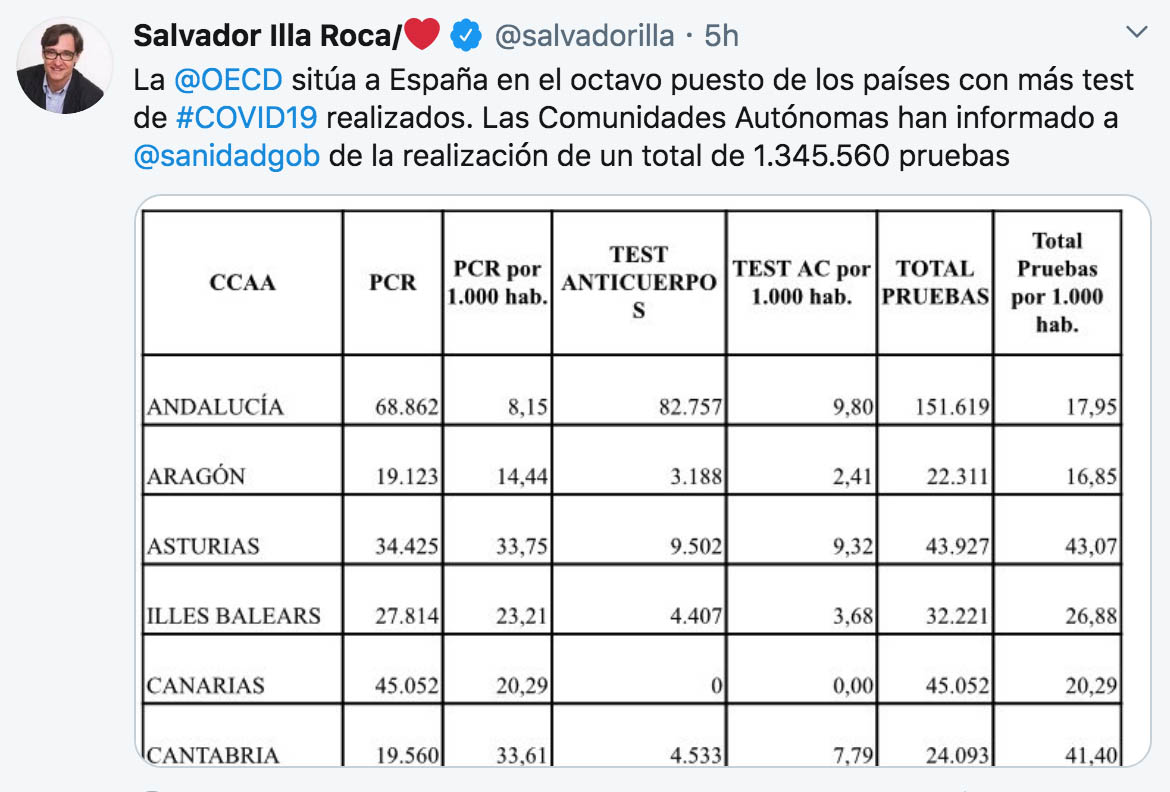Click the CANTABRIA row label
The image size is (1170, 792).
213,755
